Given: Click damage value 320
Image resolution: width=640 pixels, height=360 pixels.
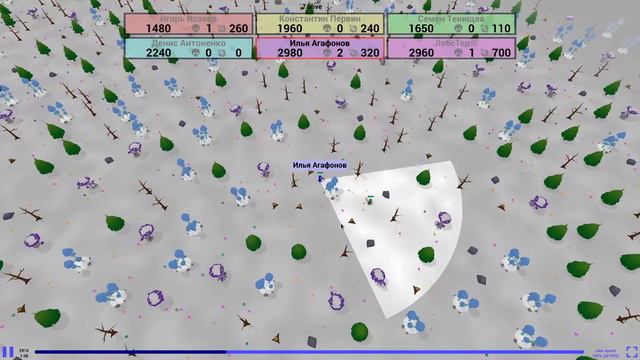Looking at the screenshot, I should point(370,53).
